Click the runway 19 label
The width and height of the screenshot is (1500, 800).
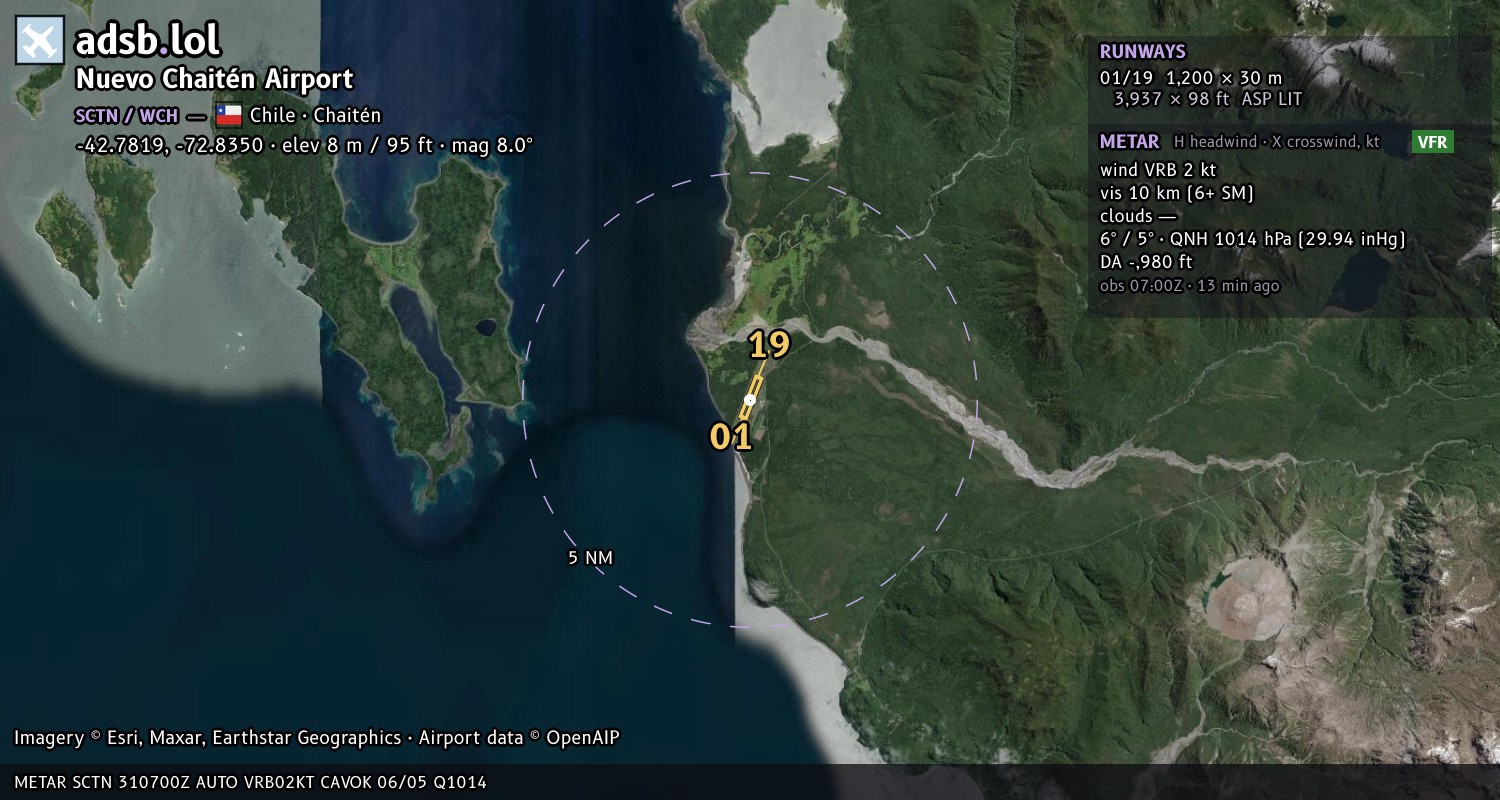pos(769,345)
